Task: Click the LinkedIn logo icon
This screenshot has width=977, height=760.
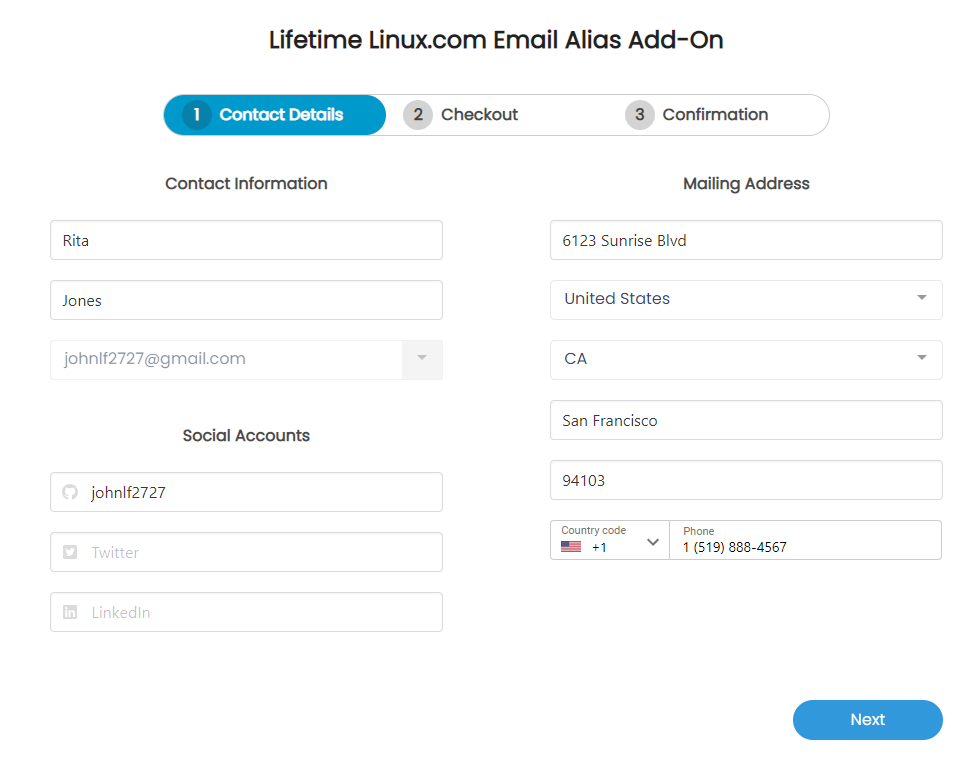Action: pos(70,612)
